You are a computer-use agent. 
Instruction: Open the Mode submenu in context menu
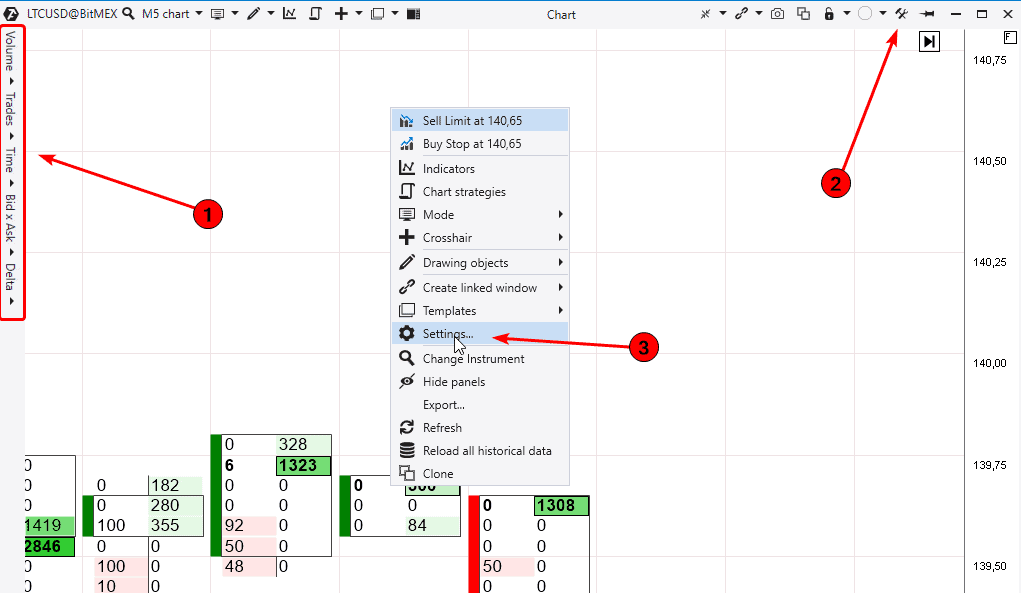click(x=480, y=214)
